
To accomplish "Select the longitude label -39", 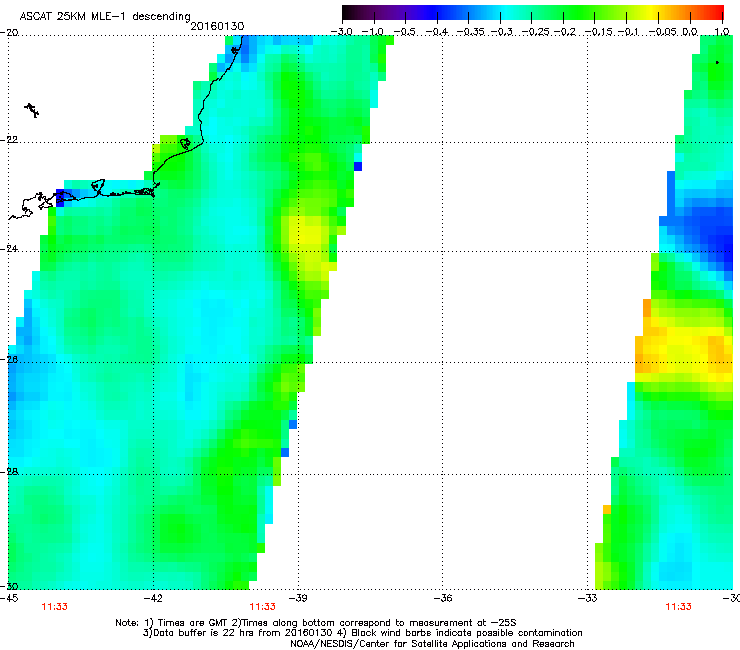I will (x=298, y=598).
